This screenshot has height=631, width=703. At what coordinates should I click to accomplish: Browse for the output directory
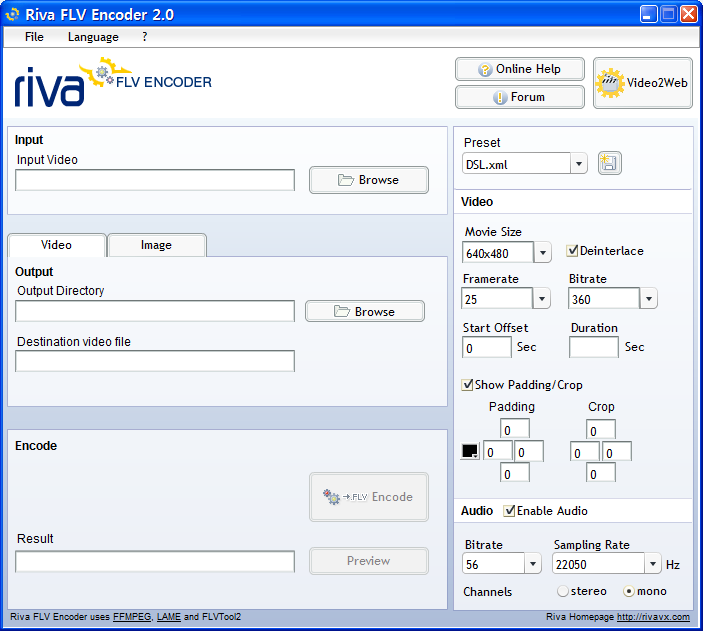click(x=365, y=311)
